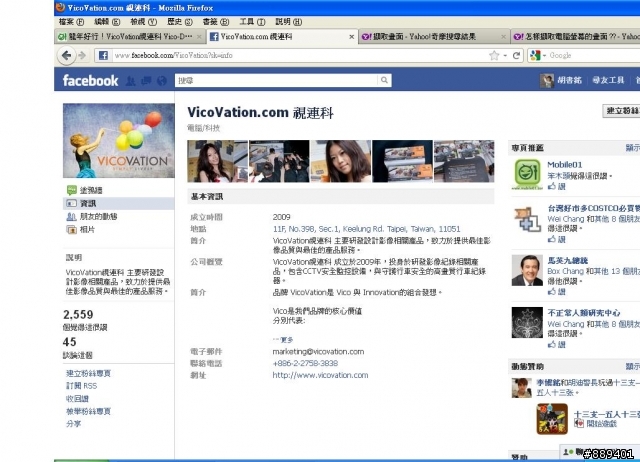Open the 檔案 (F) menu

click(71, 22)
